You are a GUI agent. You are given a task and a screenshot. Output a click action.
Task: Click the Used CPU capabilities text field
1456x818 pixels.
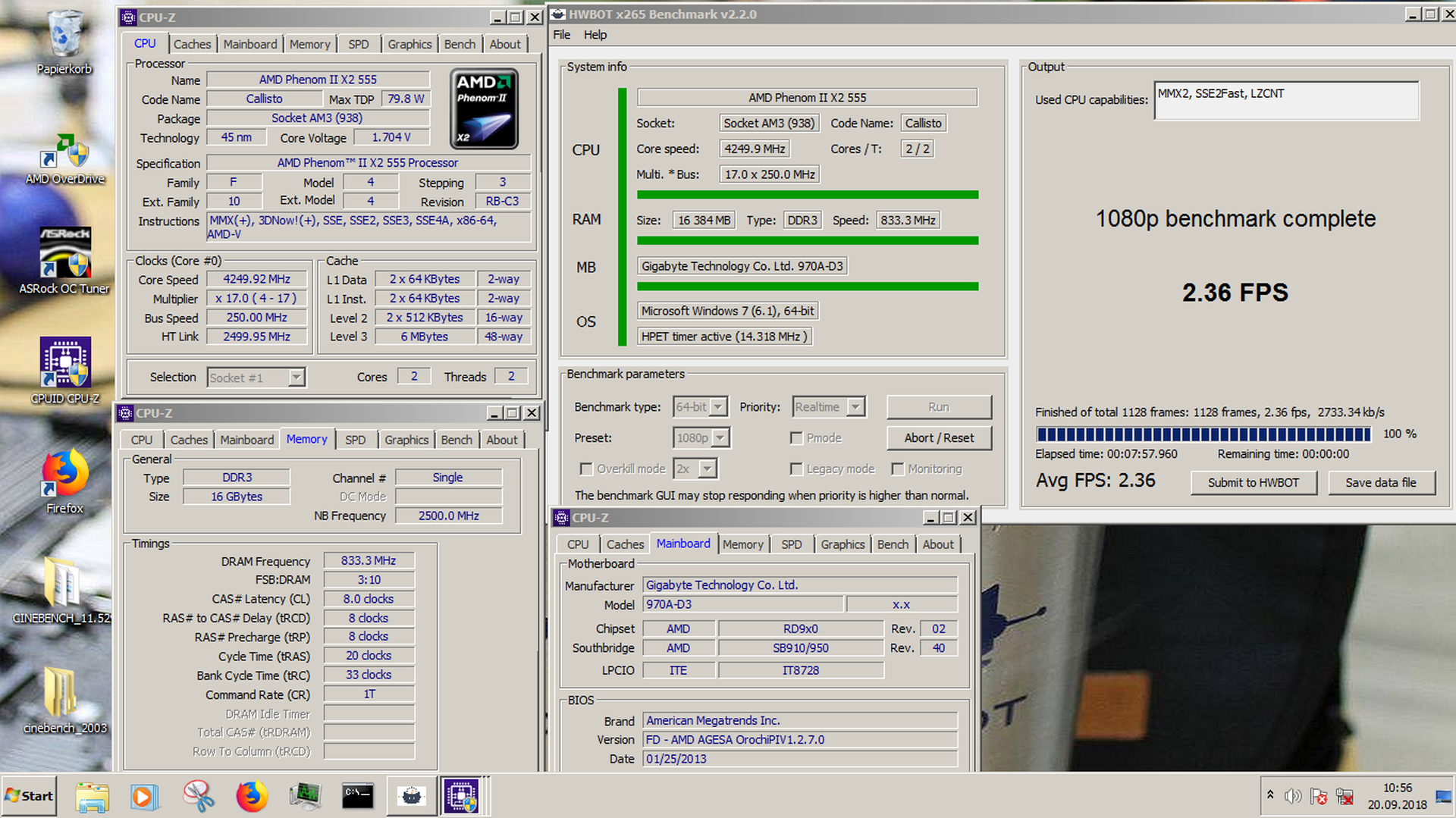[1286, 100]
